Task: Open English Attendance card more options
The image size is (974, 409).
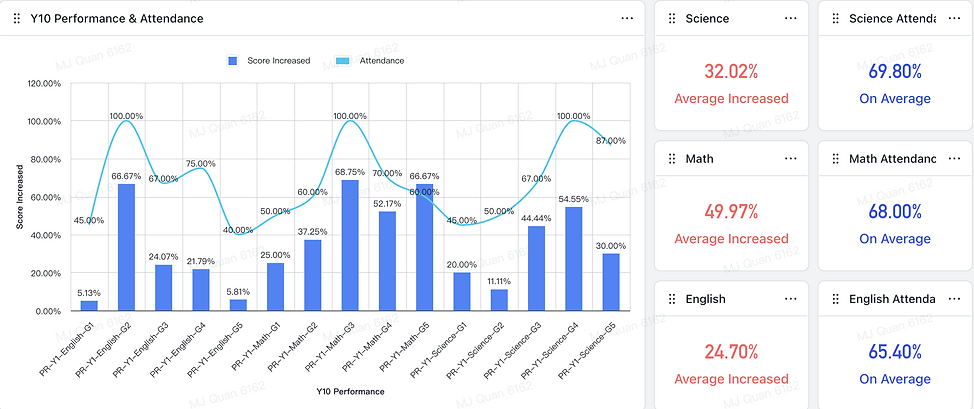Action: coord(954,299)
